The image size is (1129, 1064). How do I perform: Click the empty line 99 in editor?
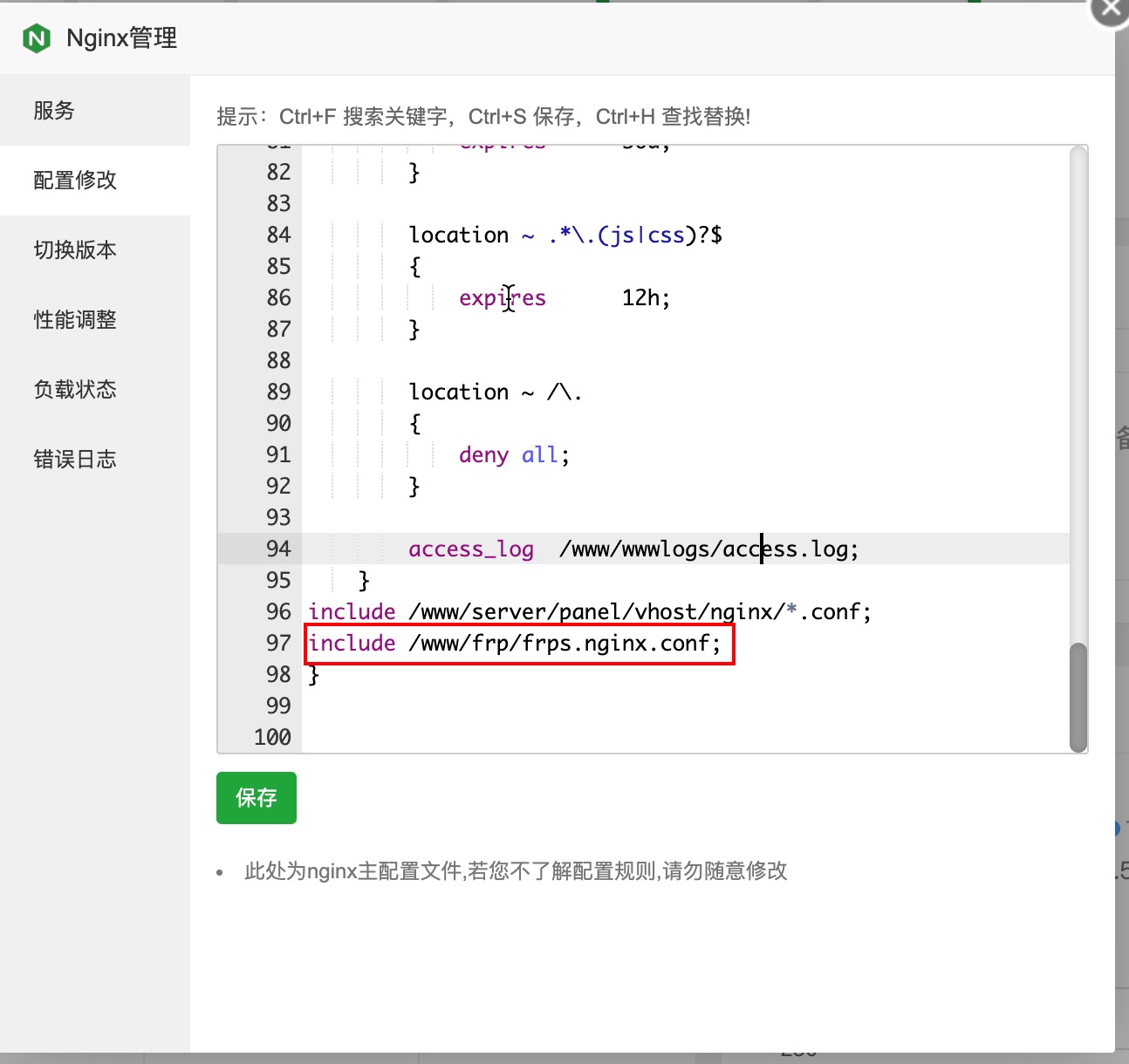pos(686,706)
